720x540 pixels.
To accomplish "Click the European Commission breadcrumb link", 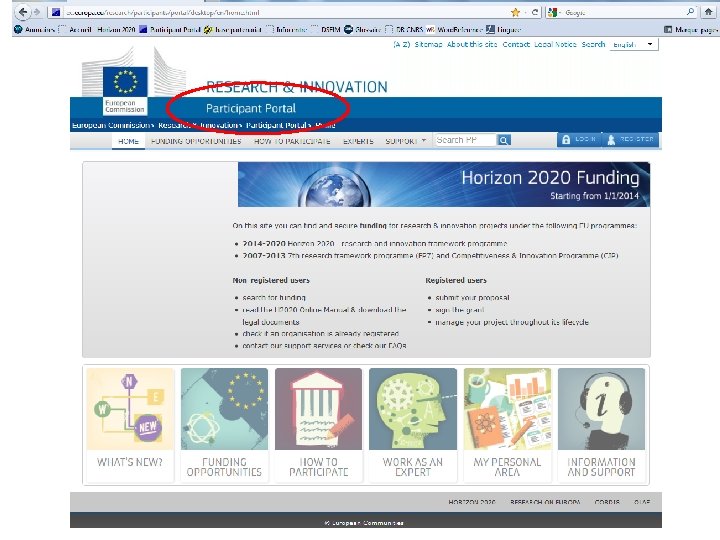I will 110,125.
